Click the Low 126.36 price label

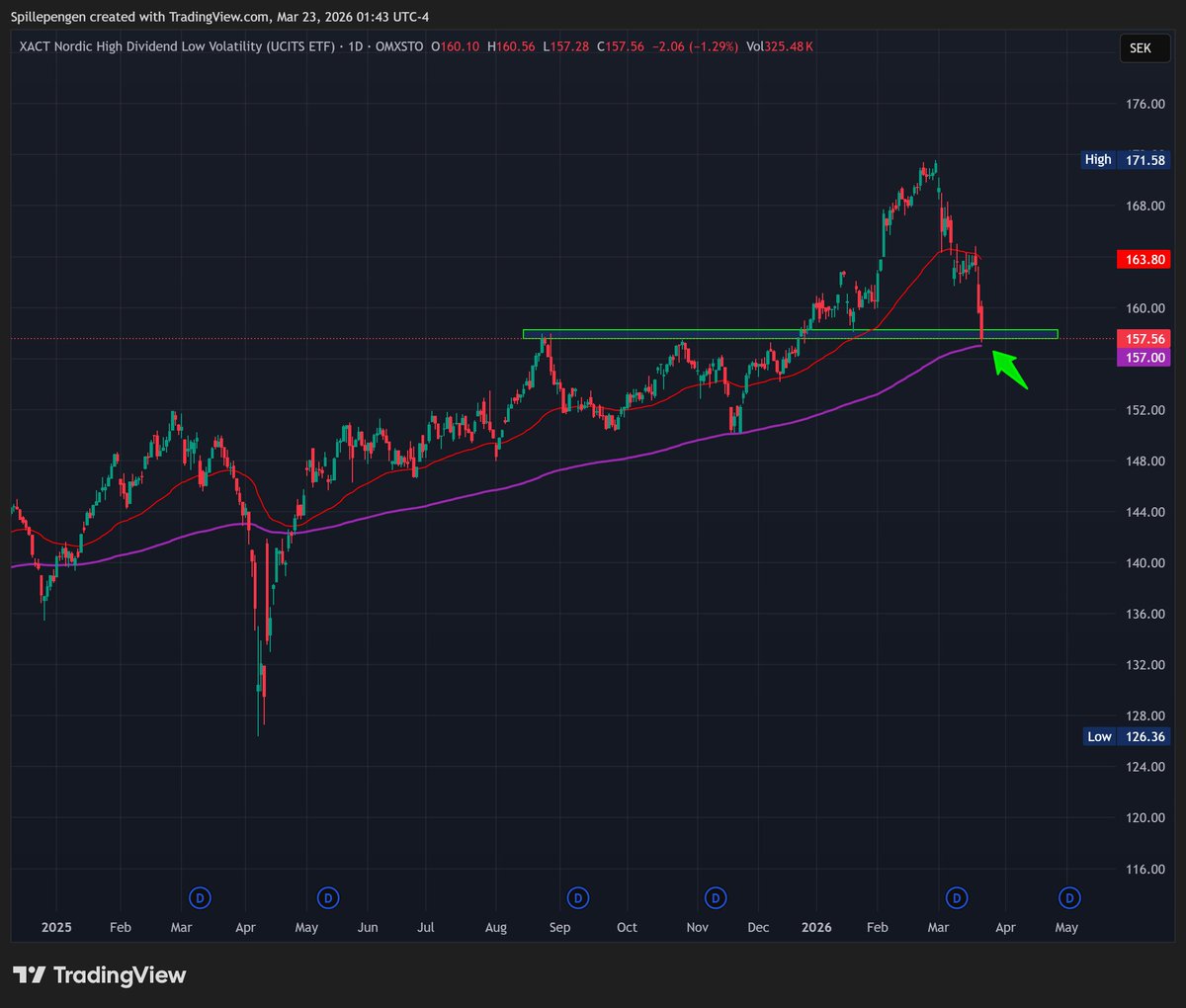coord(1126,736)
